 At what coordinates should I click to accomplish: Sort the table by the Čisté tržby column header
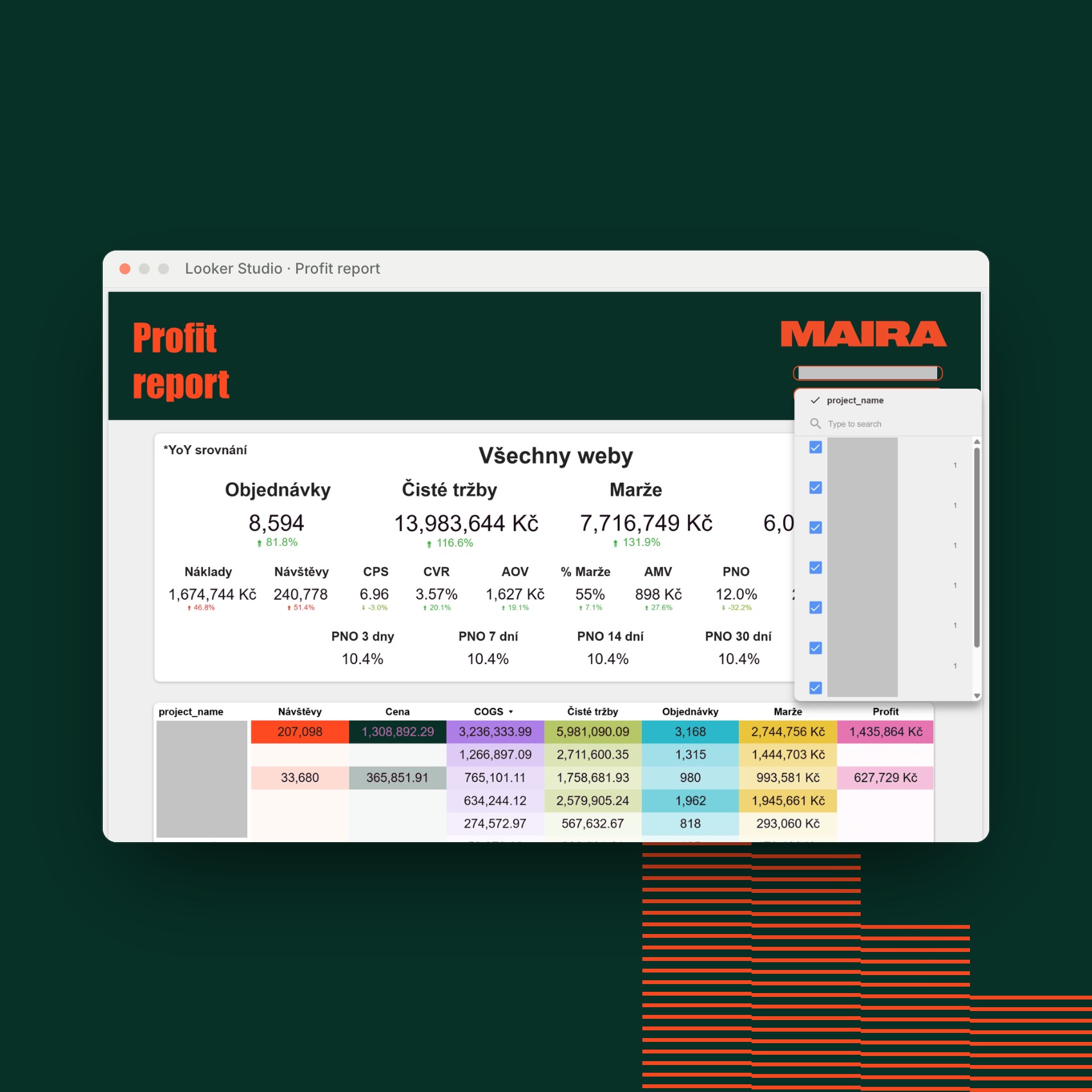click(x=593, y=712)
